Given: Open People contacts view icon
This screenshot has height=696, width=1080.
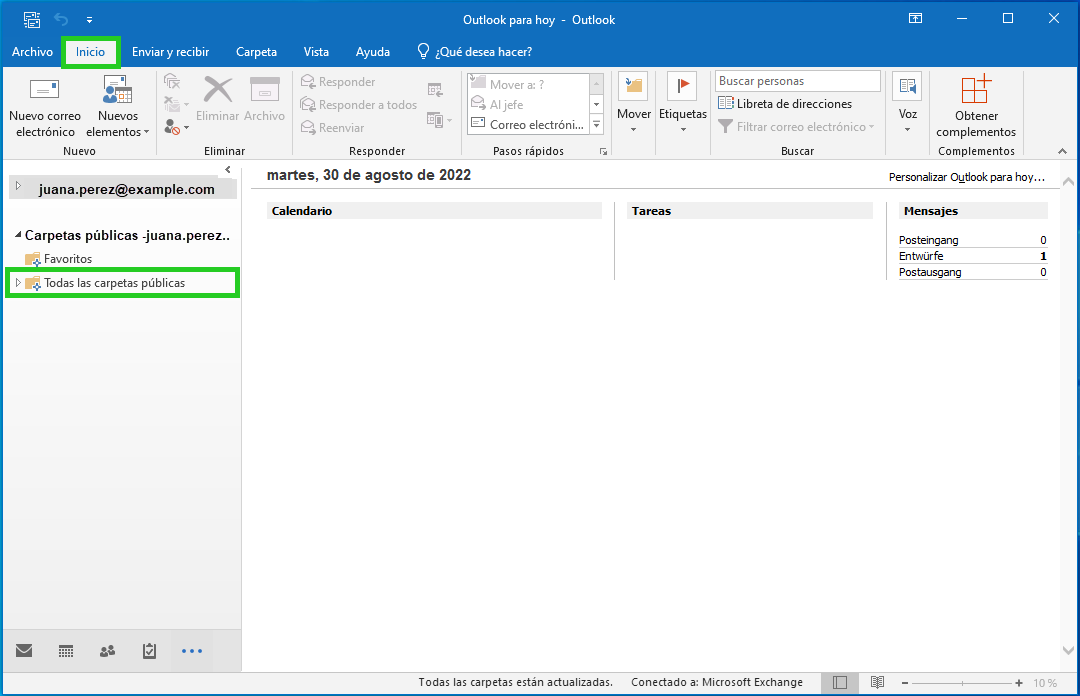Looking at the screenshot, I should tap(108, 651).
